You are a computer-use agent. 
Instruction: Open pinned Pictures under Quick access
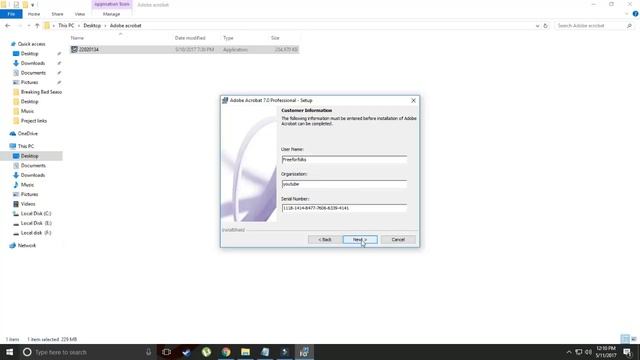29,82
